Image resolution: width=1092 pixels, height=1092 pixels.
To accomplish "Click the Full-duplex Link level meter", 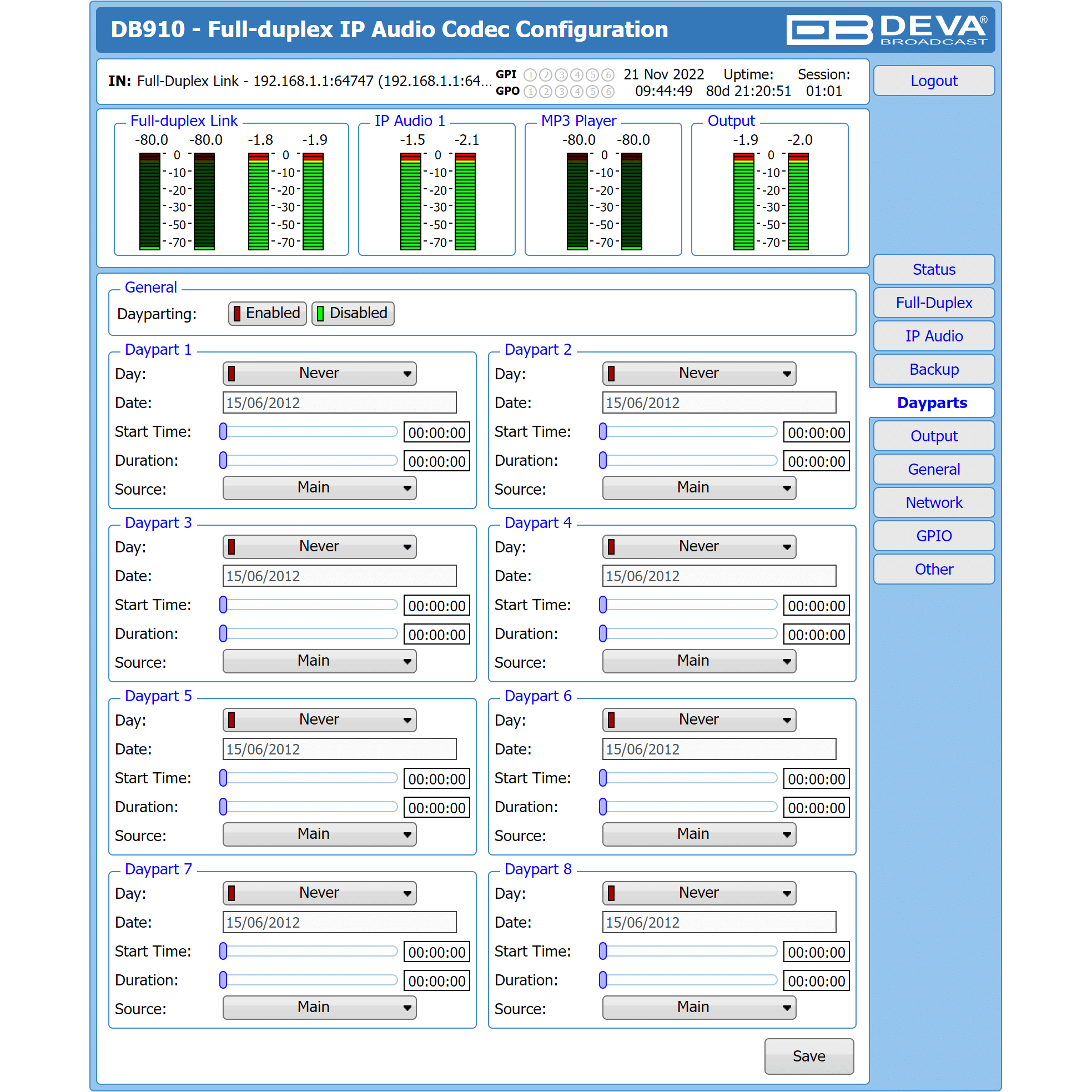I will [231, 190].
